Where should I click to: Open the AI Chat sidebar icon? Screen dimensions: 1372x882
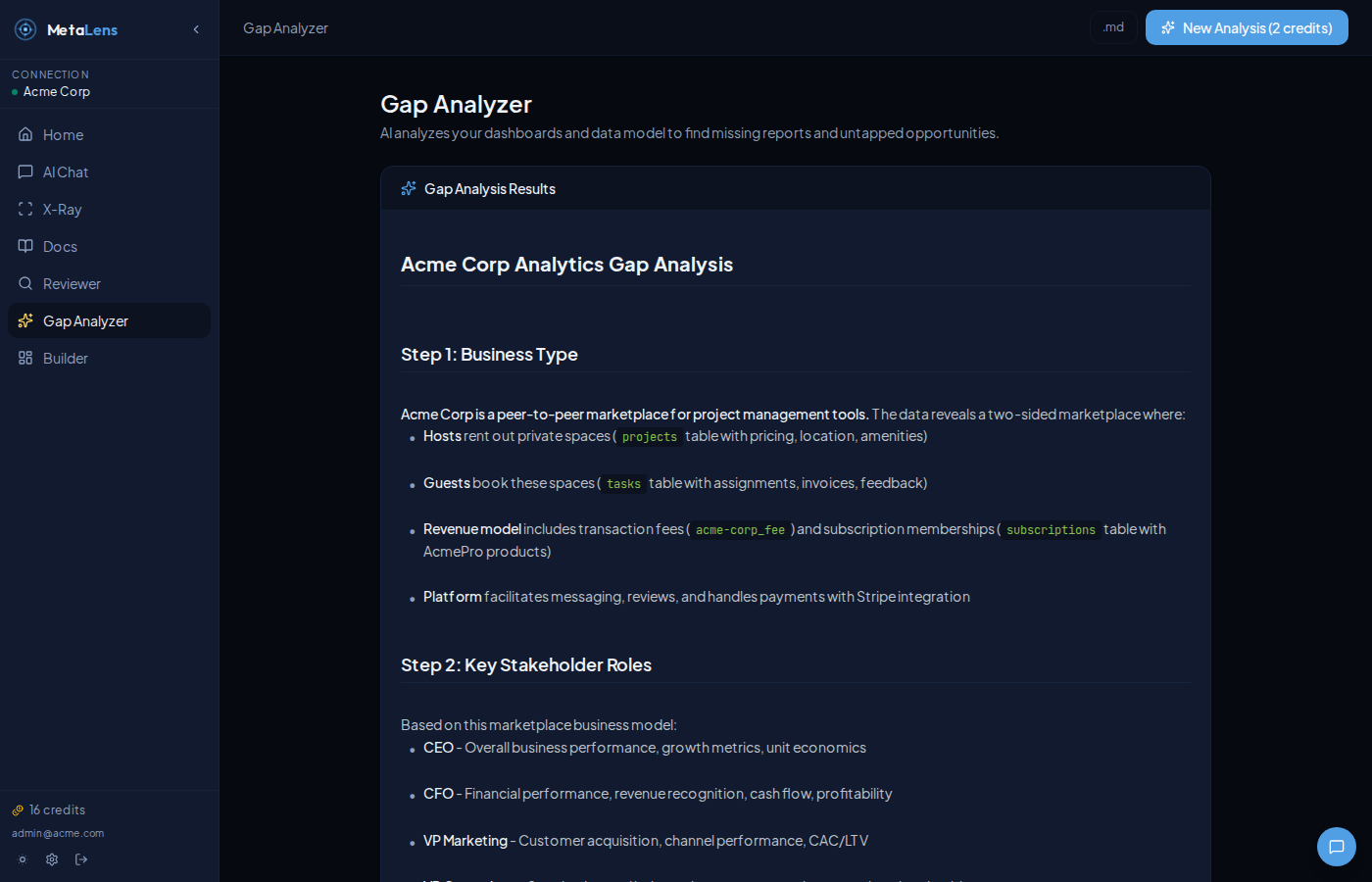click(26, 171)
